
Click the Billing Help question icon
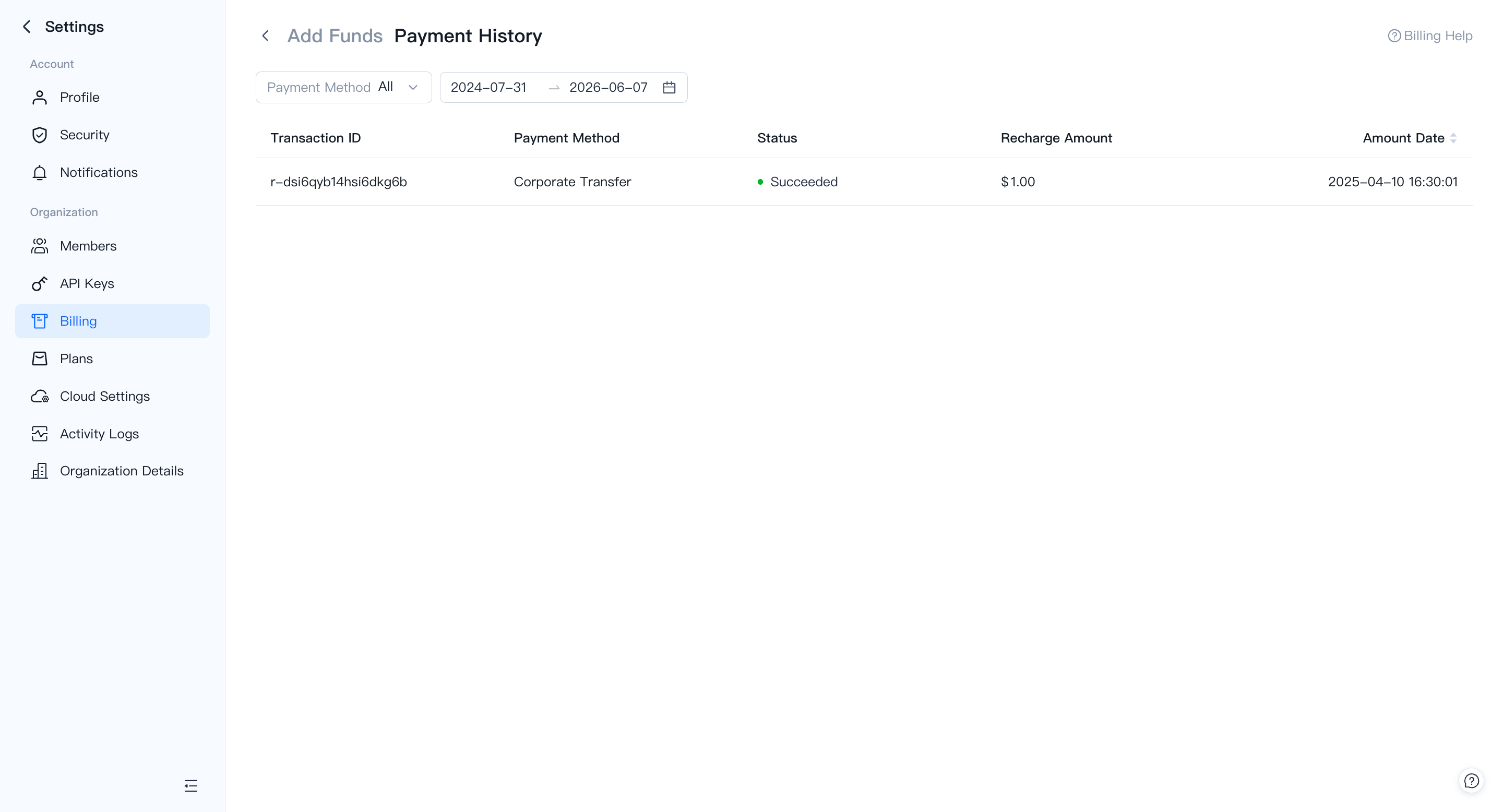1394,36
